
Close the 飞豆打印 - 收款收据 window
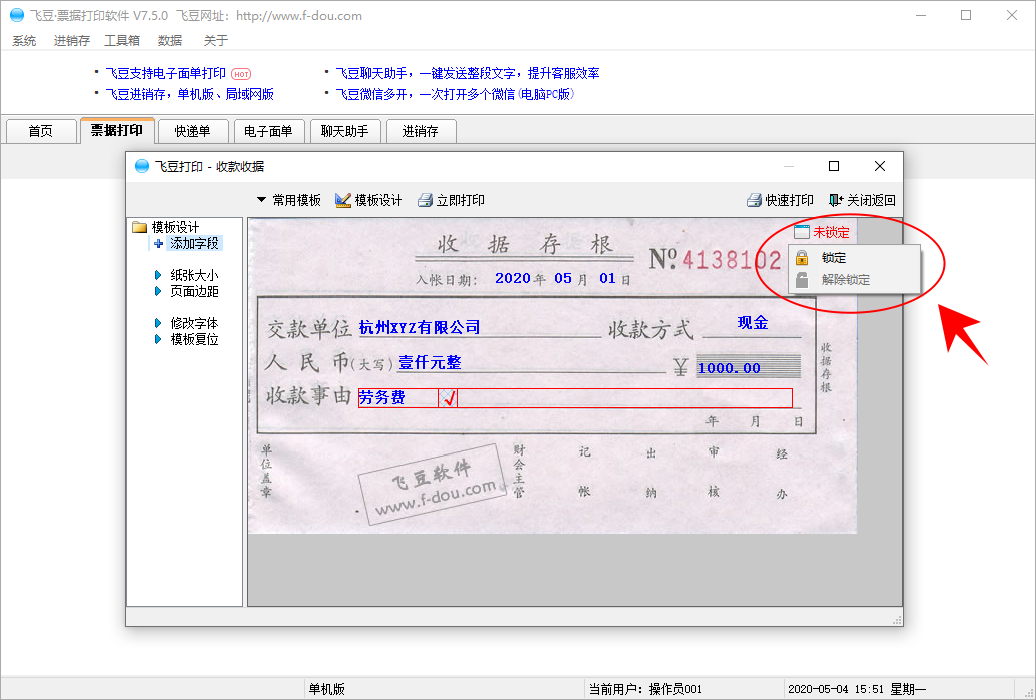click(x=879, y=166)
